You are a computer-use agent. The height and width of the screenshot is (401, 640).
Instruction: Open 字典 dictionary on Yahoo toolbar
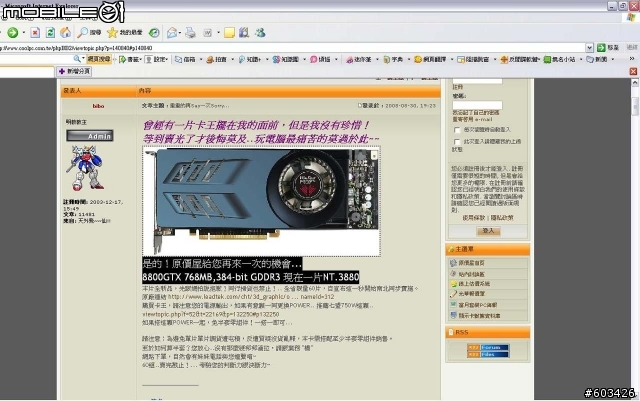[x=393, y=60]
